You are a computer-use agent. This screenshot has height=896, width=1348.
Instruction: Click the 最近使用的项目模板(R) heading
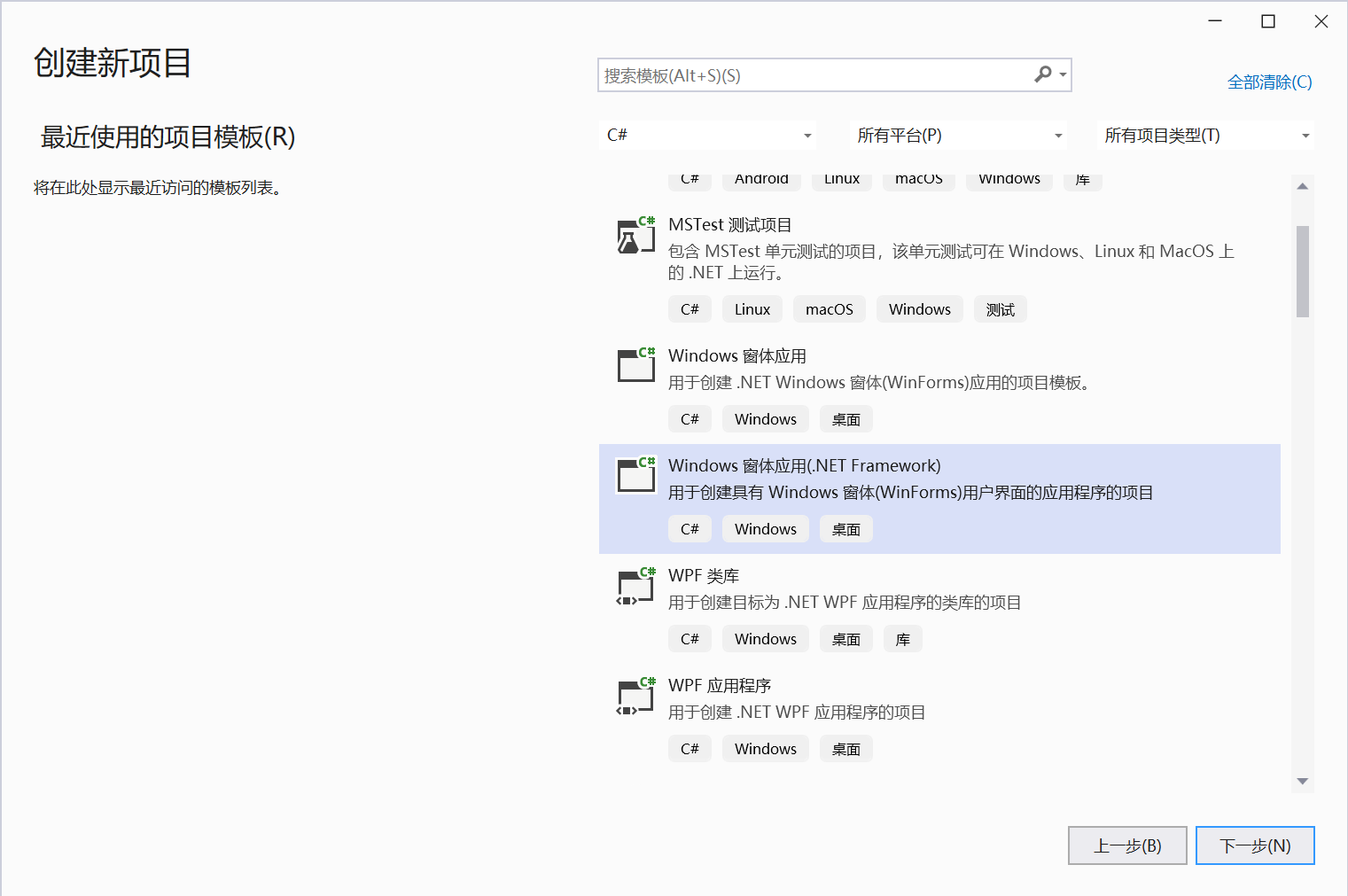pos(168,137)
